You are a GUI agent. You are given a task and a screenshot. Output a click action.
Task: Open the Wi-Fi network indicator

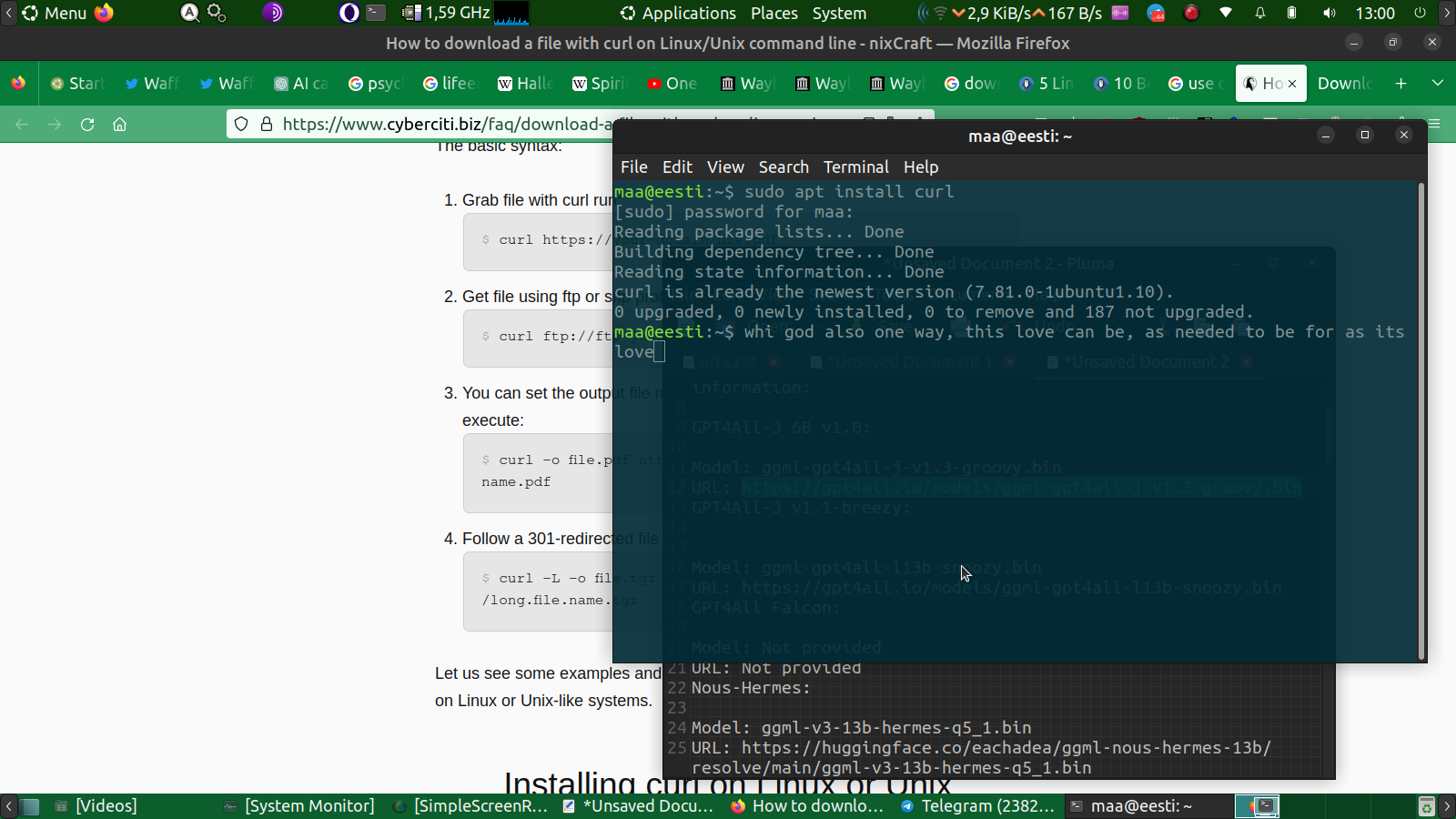click(x=1226, y=13)
